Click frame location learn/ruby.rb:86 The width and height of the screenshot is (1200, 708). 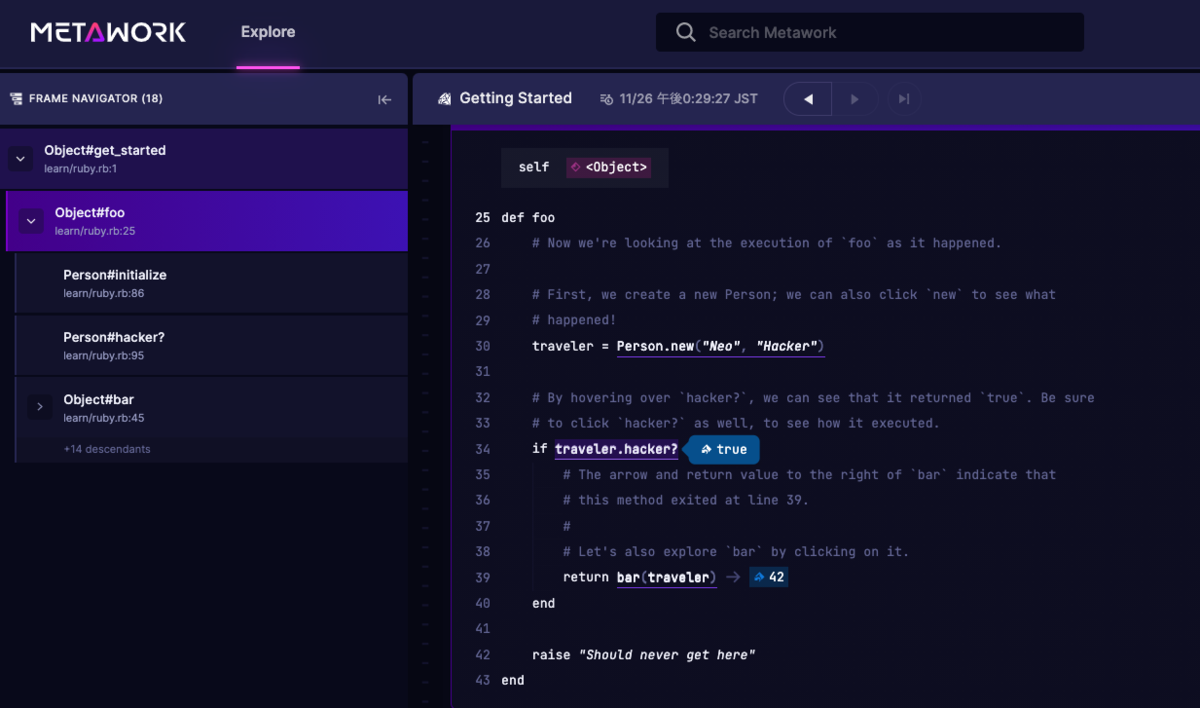pyautogui.click(x=104, y=293)
